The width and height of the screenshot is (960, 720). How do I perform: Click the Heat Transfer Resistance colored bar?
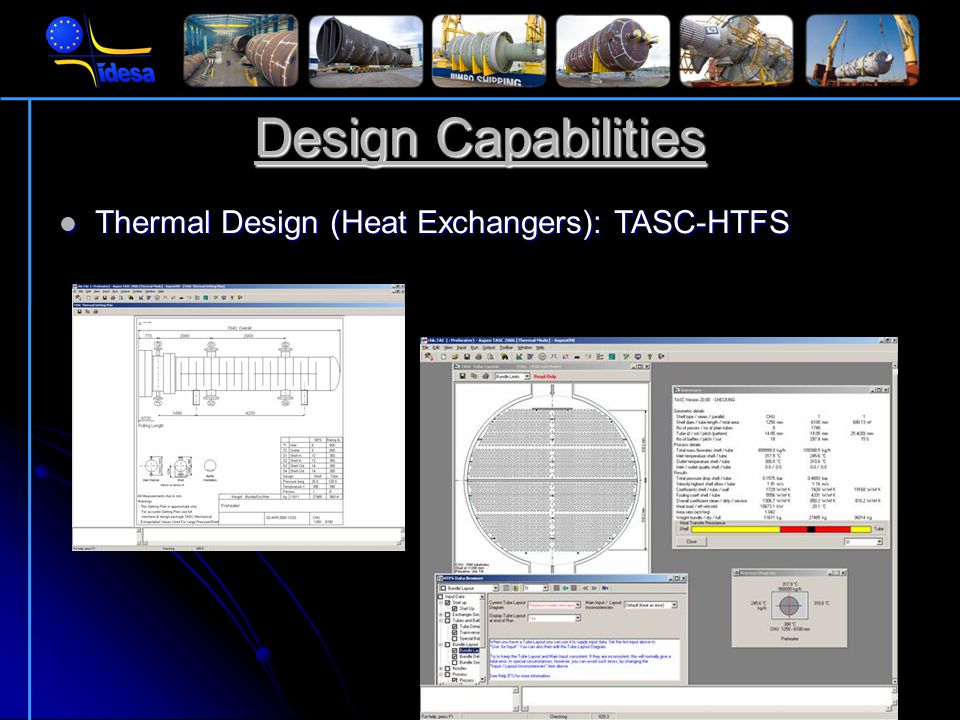click(x=781, y=529)
